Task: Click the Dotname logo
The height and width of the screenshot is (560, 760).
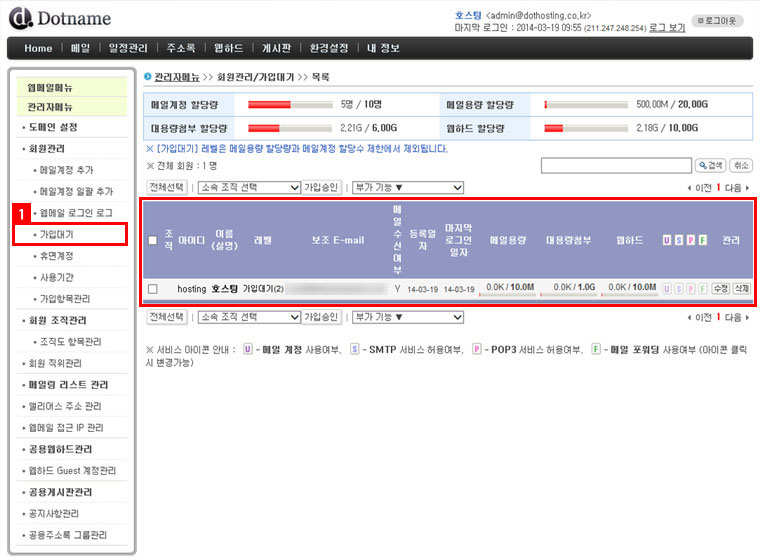Action: (60, 18)
